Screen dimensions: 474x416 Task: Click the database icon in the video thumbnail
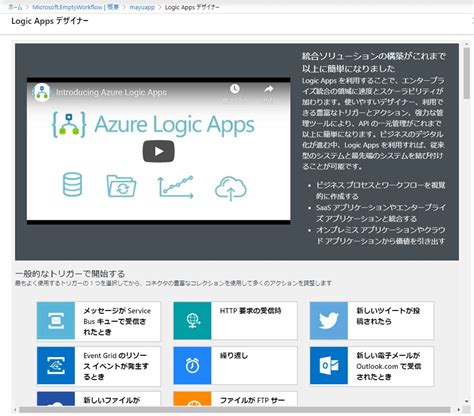tap(72, 184)
